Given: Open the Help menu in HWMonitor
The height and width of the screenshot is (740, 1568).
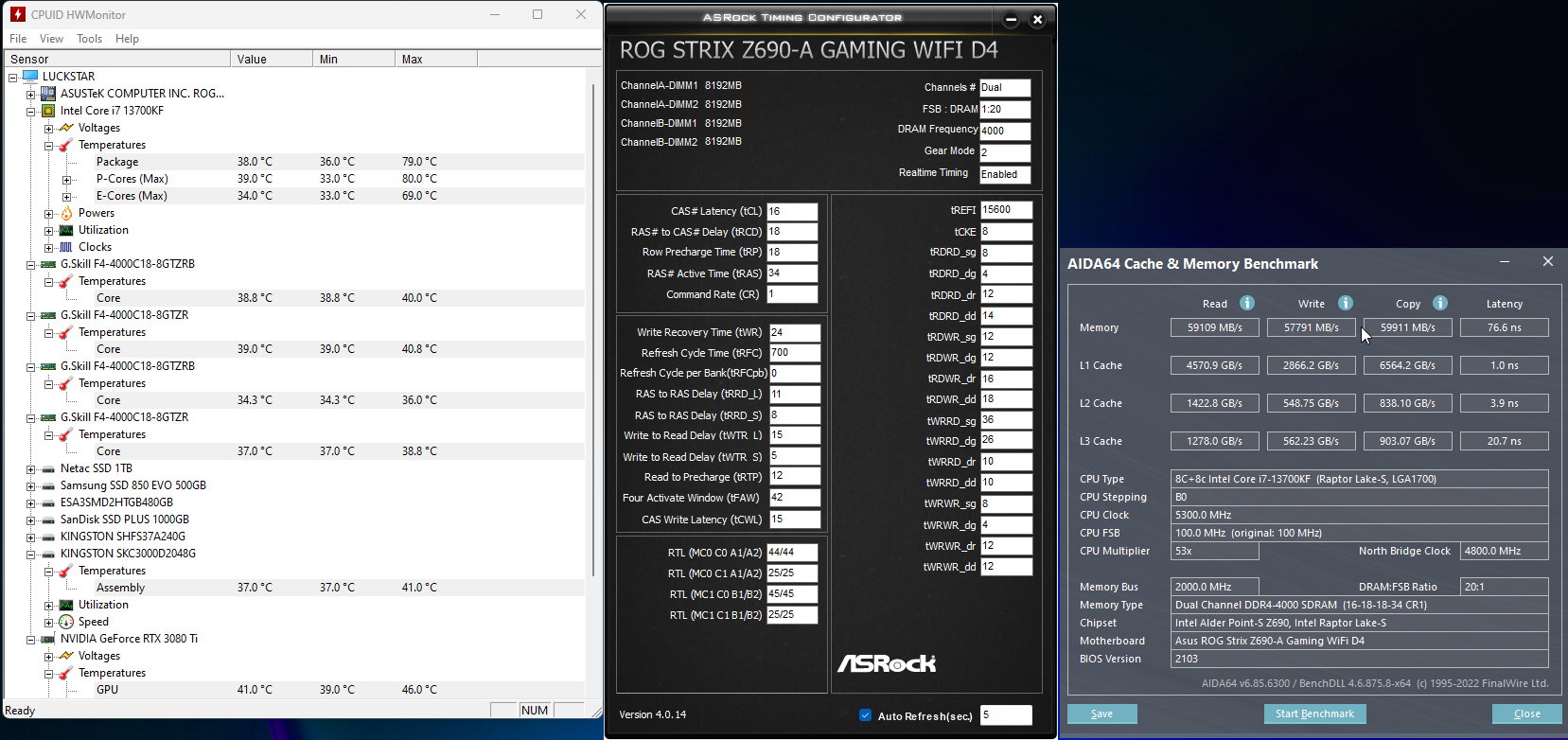Looking at the screenshot, I should point(127,39).
